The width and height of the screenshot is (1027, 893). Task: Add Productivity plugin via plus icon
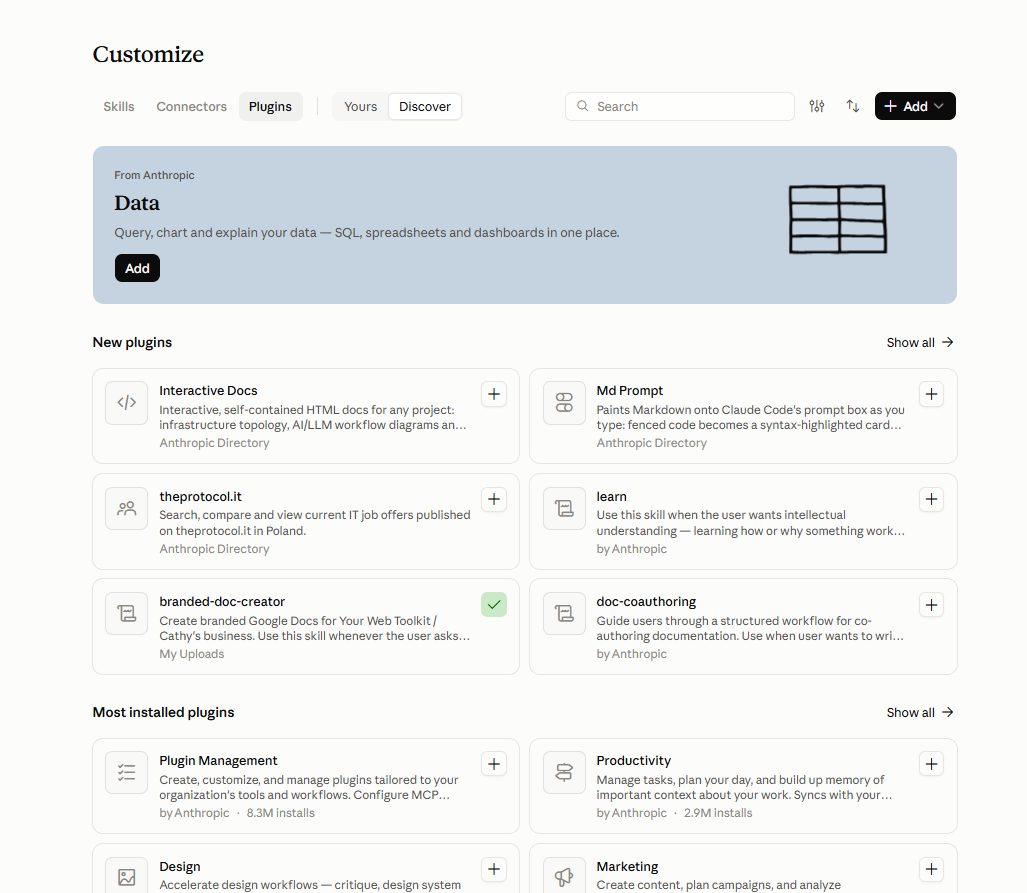[x=931, y=764]
